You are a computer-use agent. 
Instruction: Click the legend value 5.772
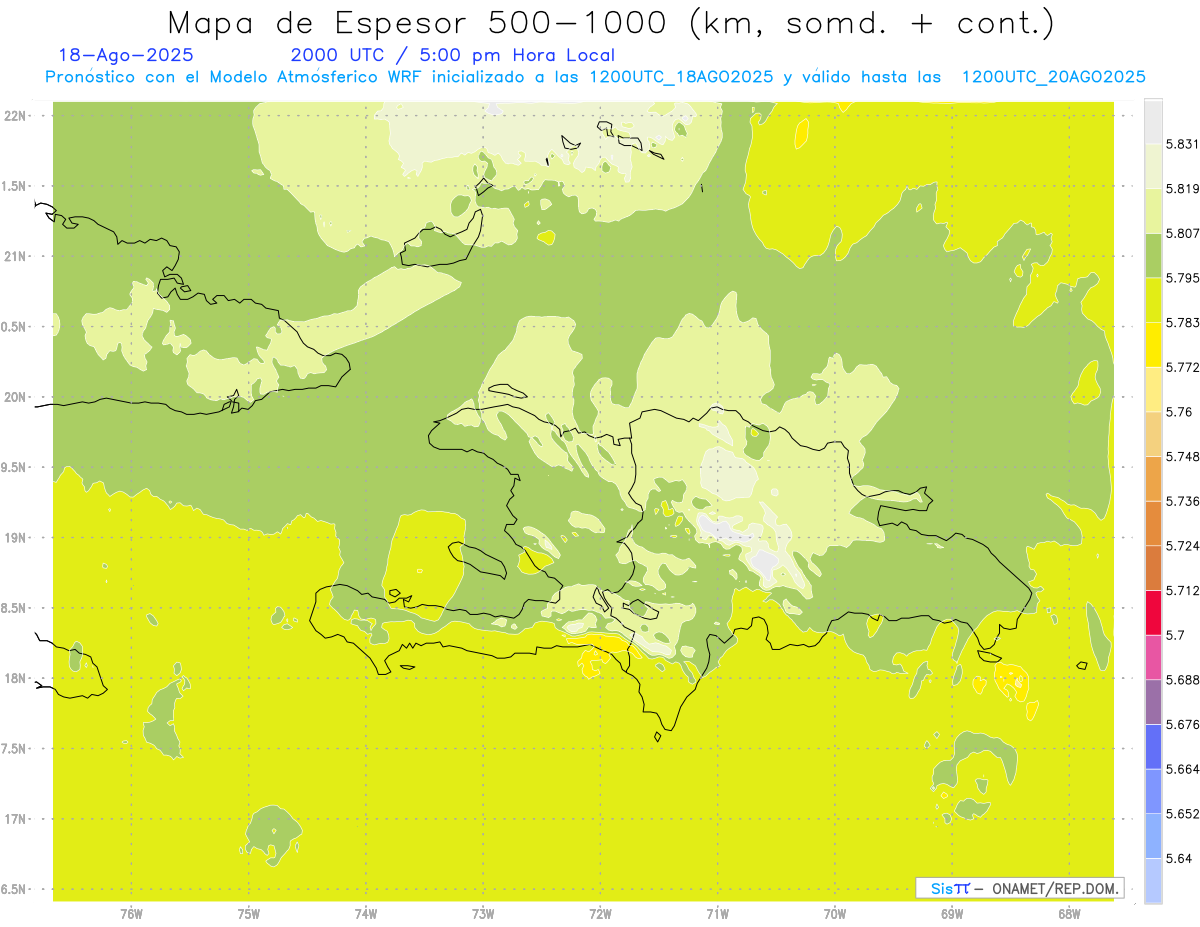[1183, 367]
